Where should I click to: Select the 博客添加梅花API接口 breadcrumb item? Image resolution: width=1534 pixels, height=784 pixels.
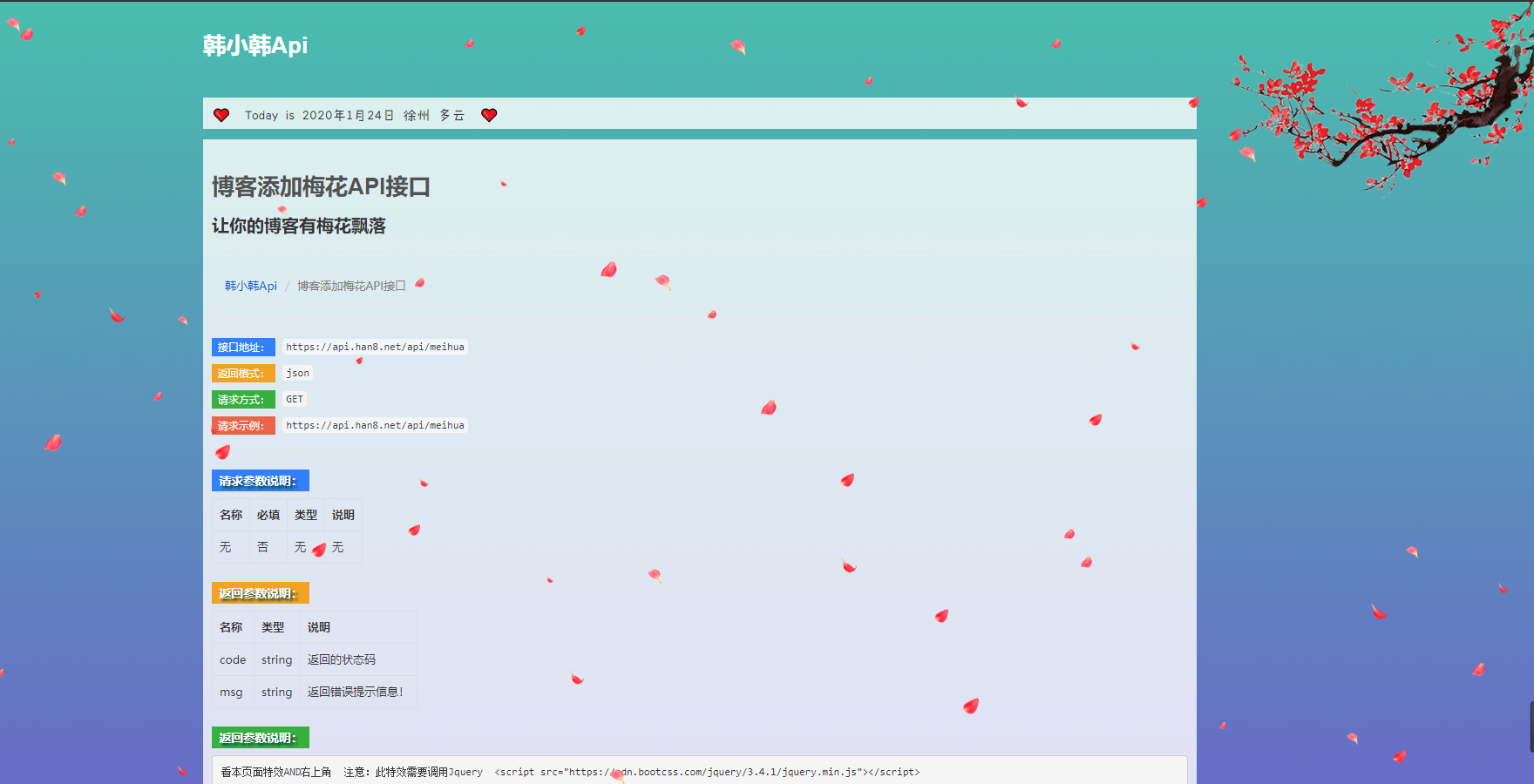coord(351,286)
